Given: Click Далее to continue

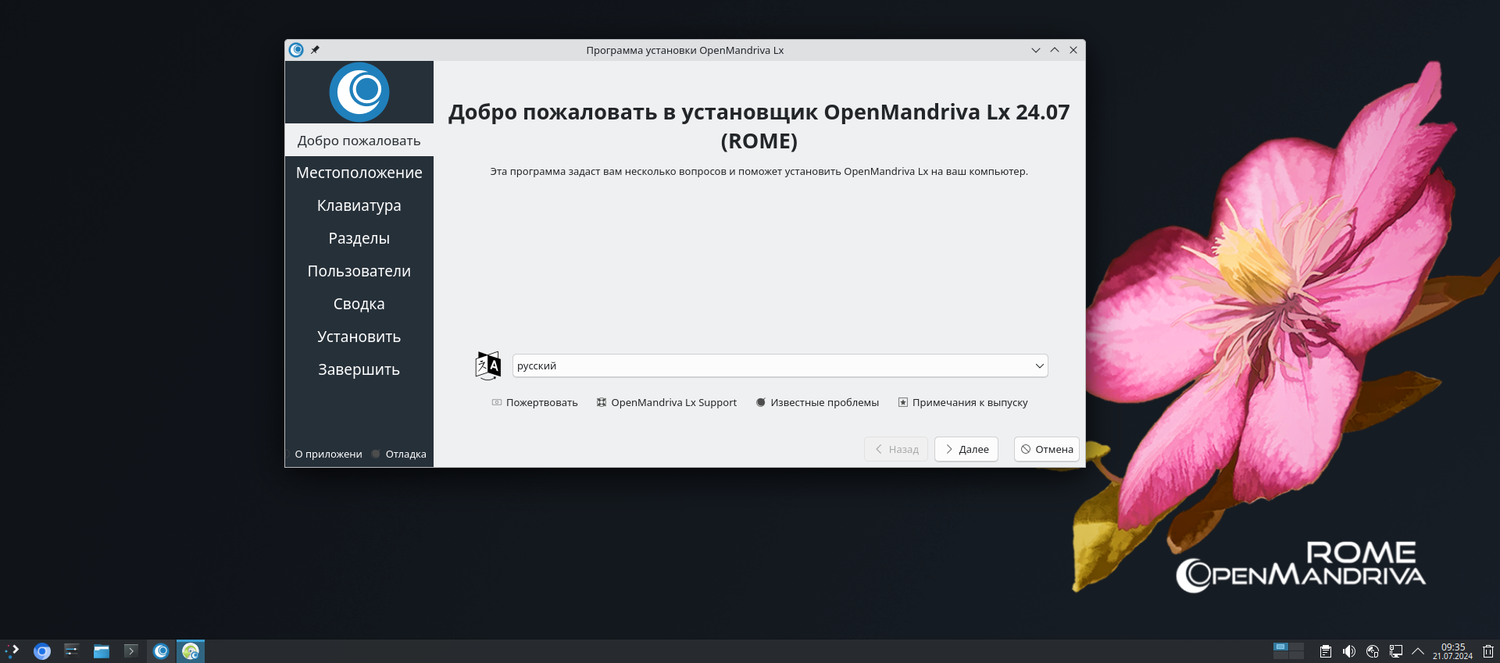Looking at the screenshot, I should 966,449.
